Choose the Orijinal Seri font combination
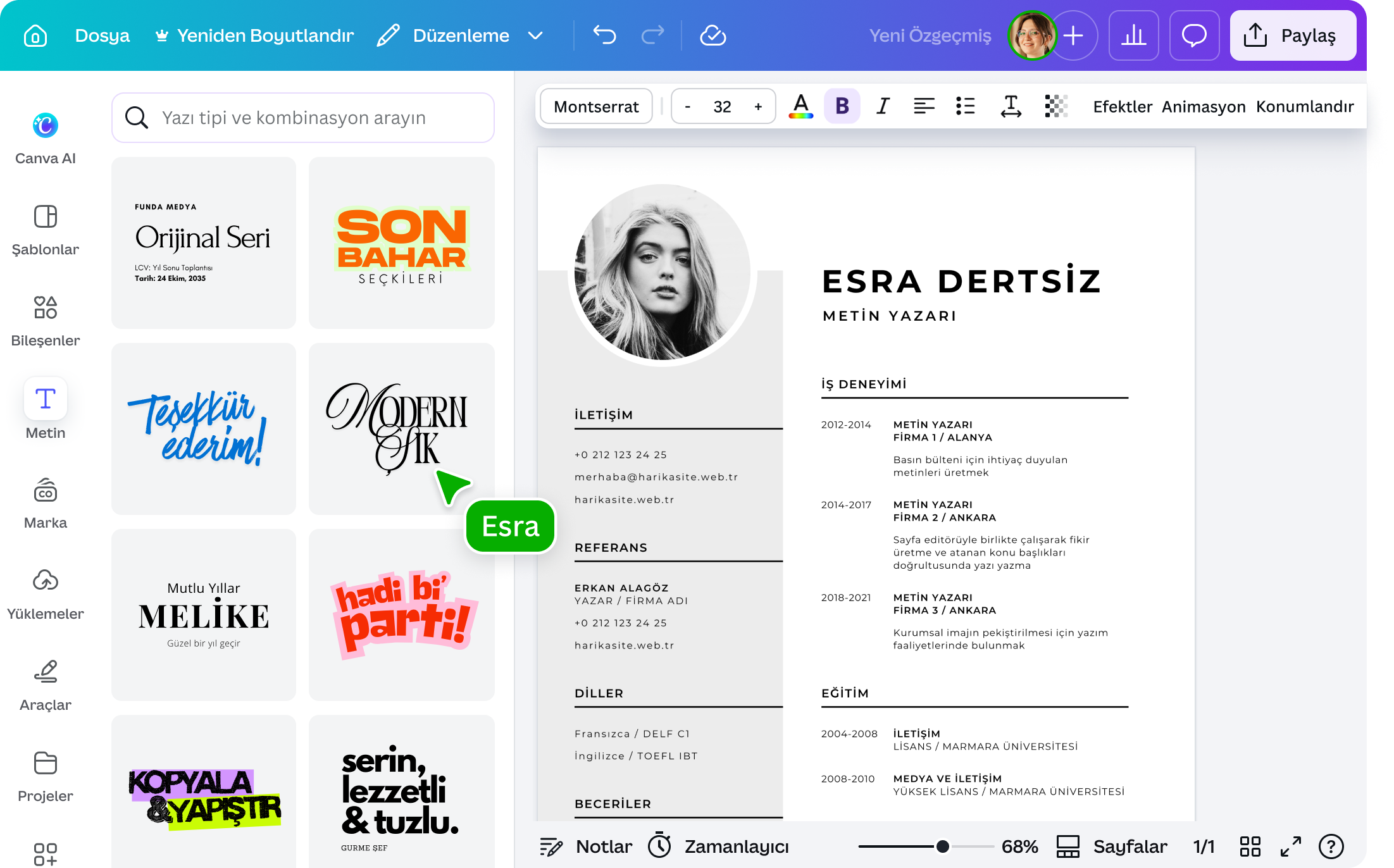 click(x=204, y=243)
